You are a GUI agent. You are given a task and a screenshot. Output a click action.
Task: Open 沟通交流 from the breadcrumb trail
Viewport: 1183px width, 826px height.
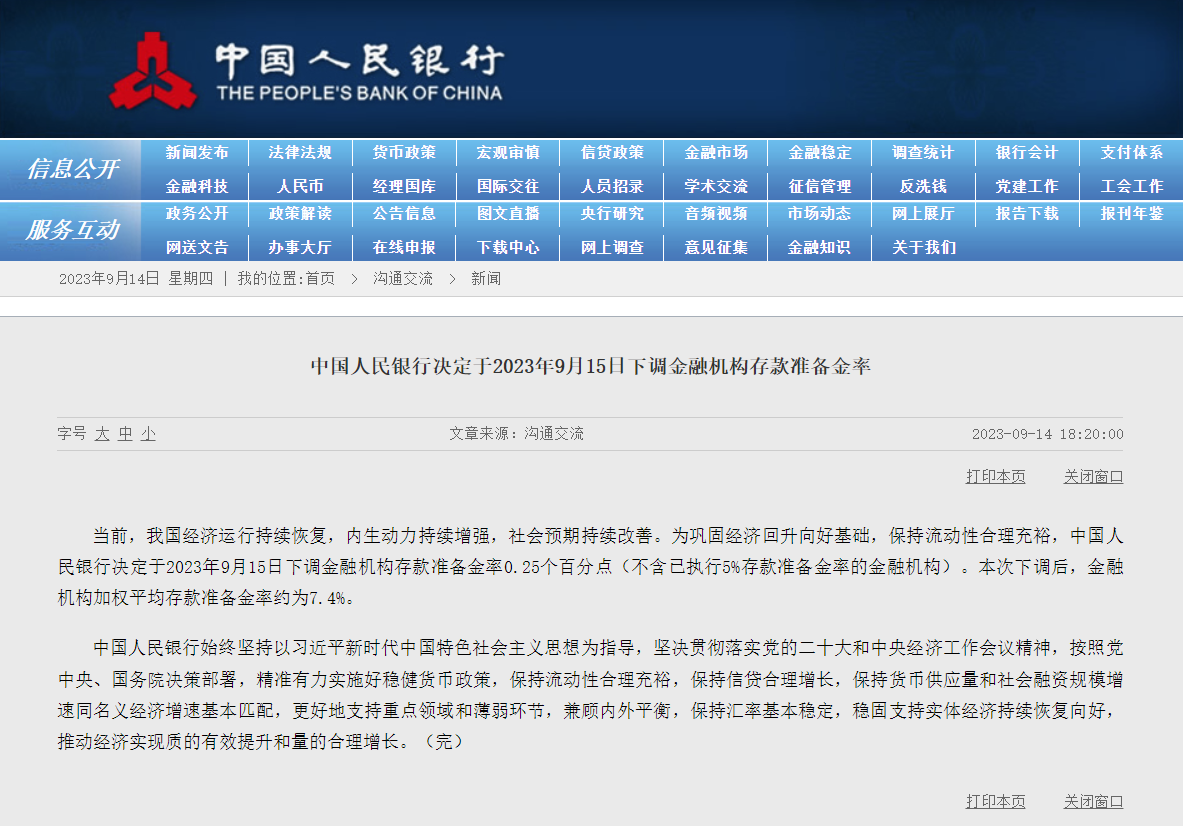(x=405, y=279)
